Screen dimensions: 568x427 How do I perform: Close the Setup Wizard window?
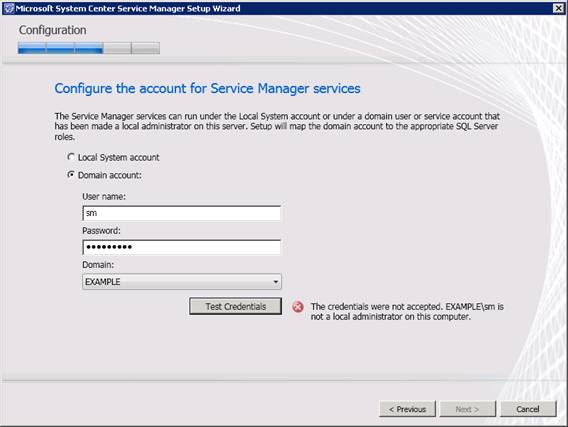click(558, 8)
